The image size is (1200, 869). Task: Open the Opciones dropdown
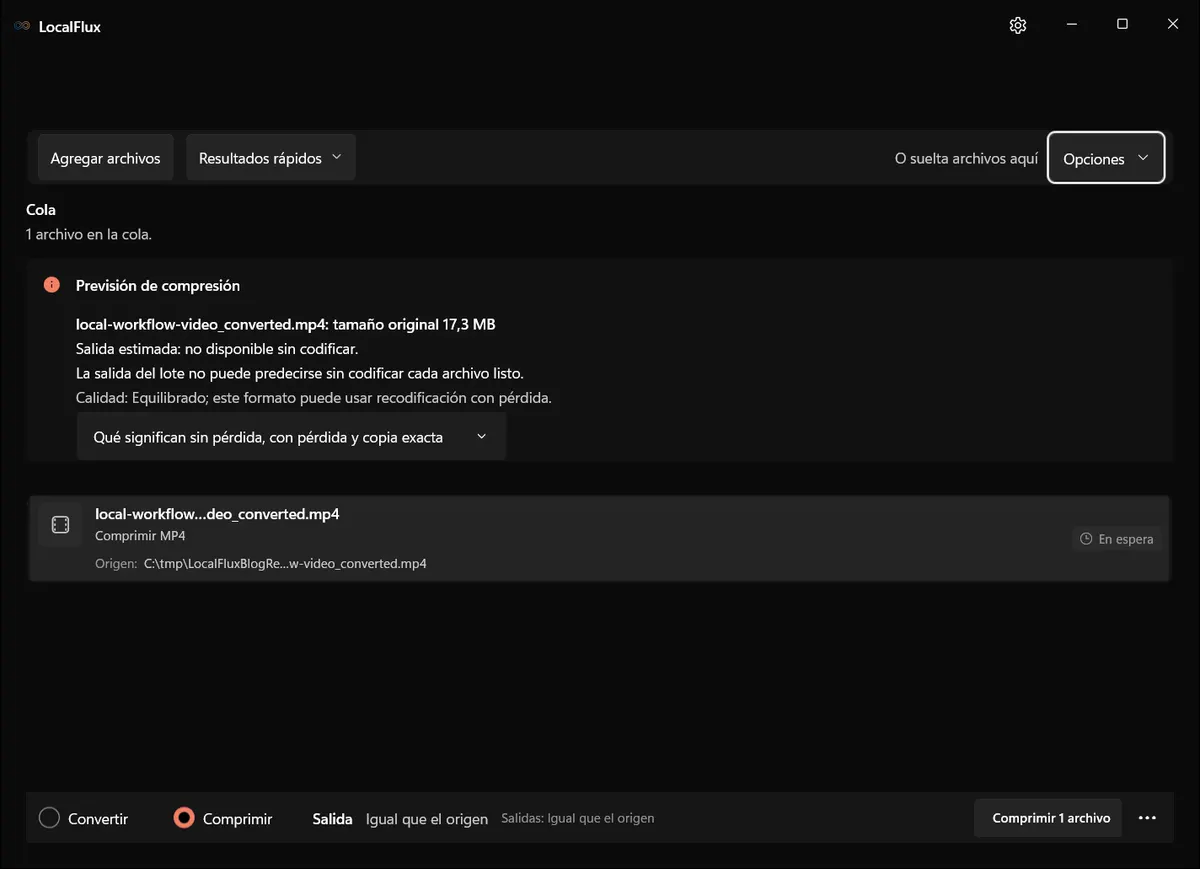[1106, 158]
